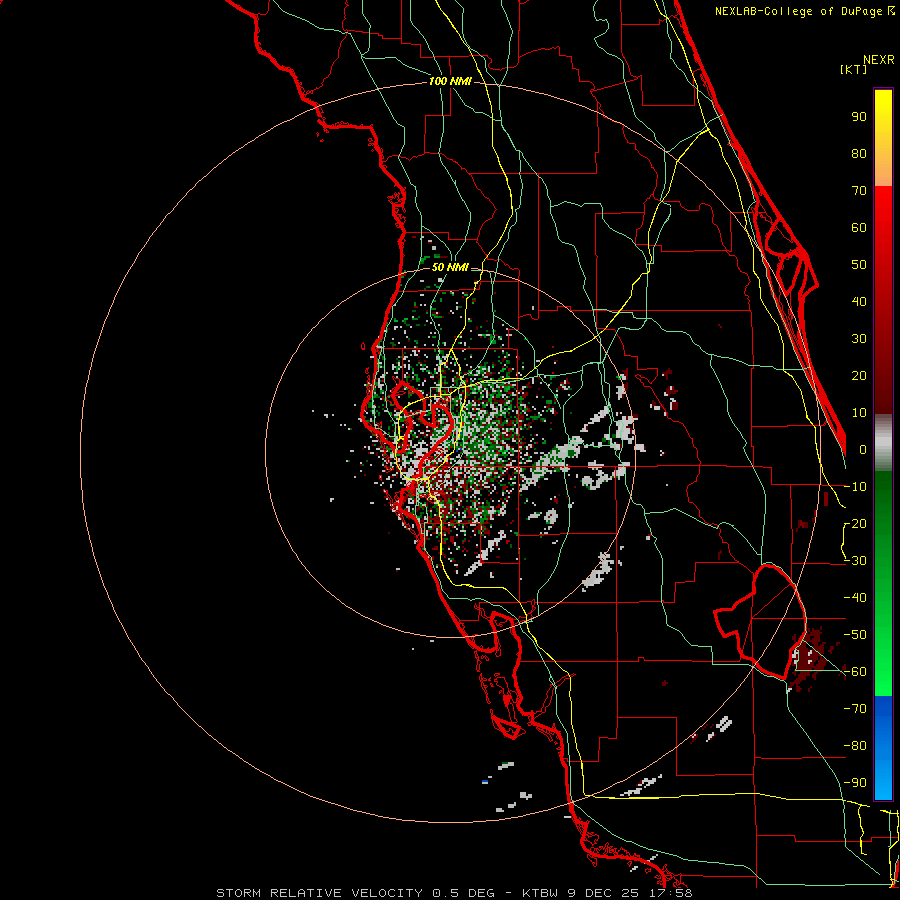Click the [KT] units label
The height and width of the screenshot is (900, 900).
(x=853, y=69)
